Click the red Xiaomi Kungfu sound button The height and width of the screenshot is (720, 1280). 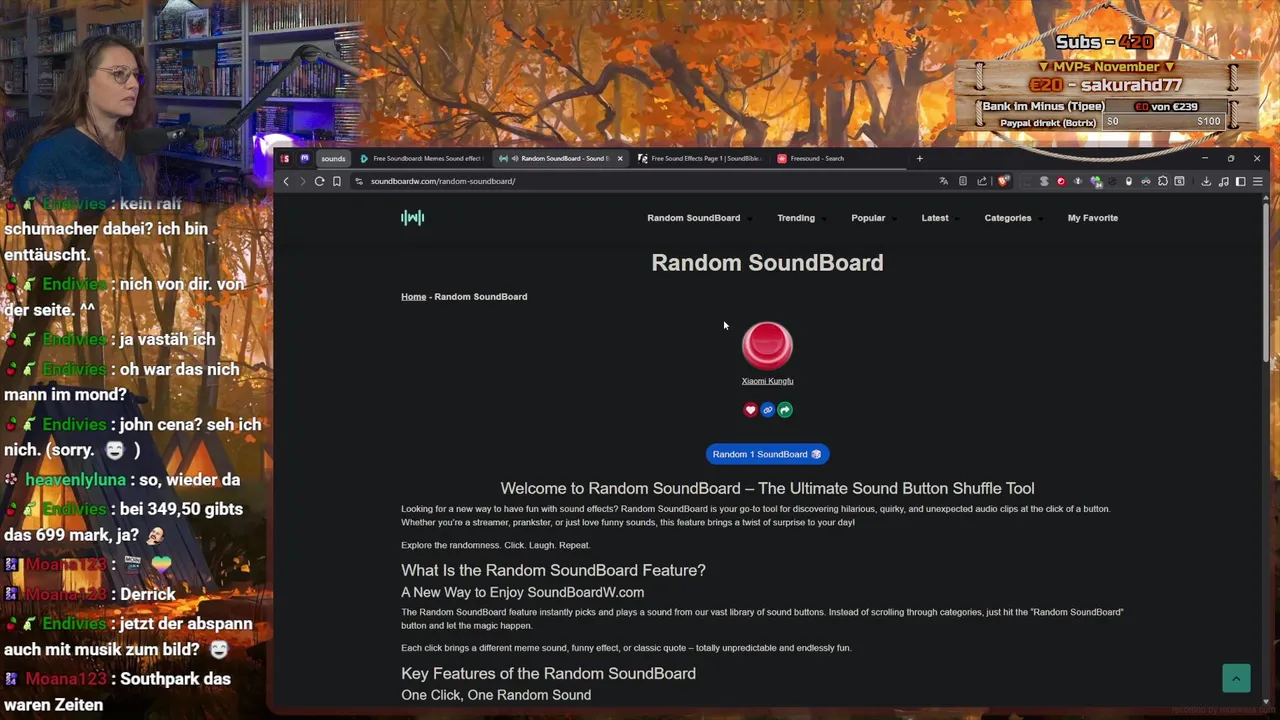pyautogui.click(x=767, y=345)
